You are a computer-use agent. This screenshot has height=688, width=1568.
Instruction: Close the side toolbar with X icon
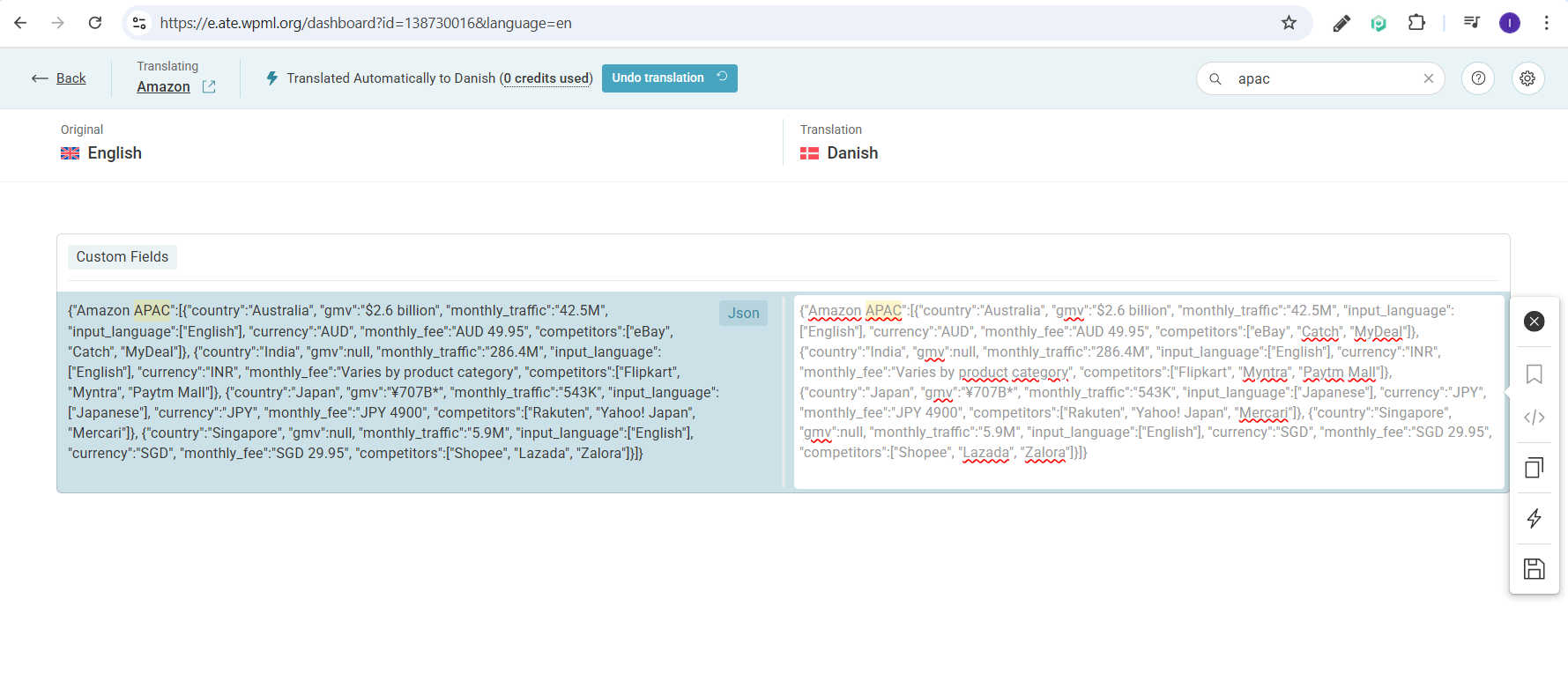pyautogui.click(x=1534, y=322)
